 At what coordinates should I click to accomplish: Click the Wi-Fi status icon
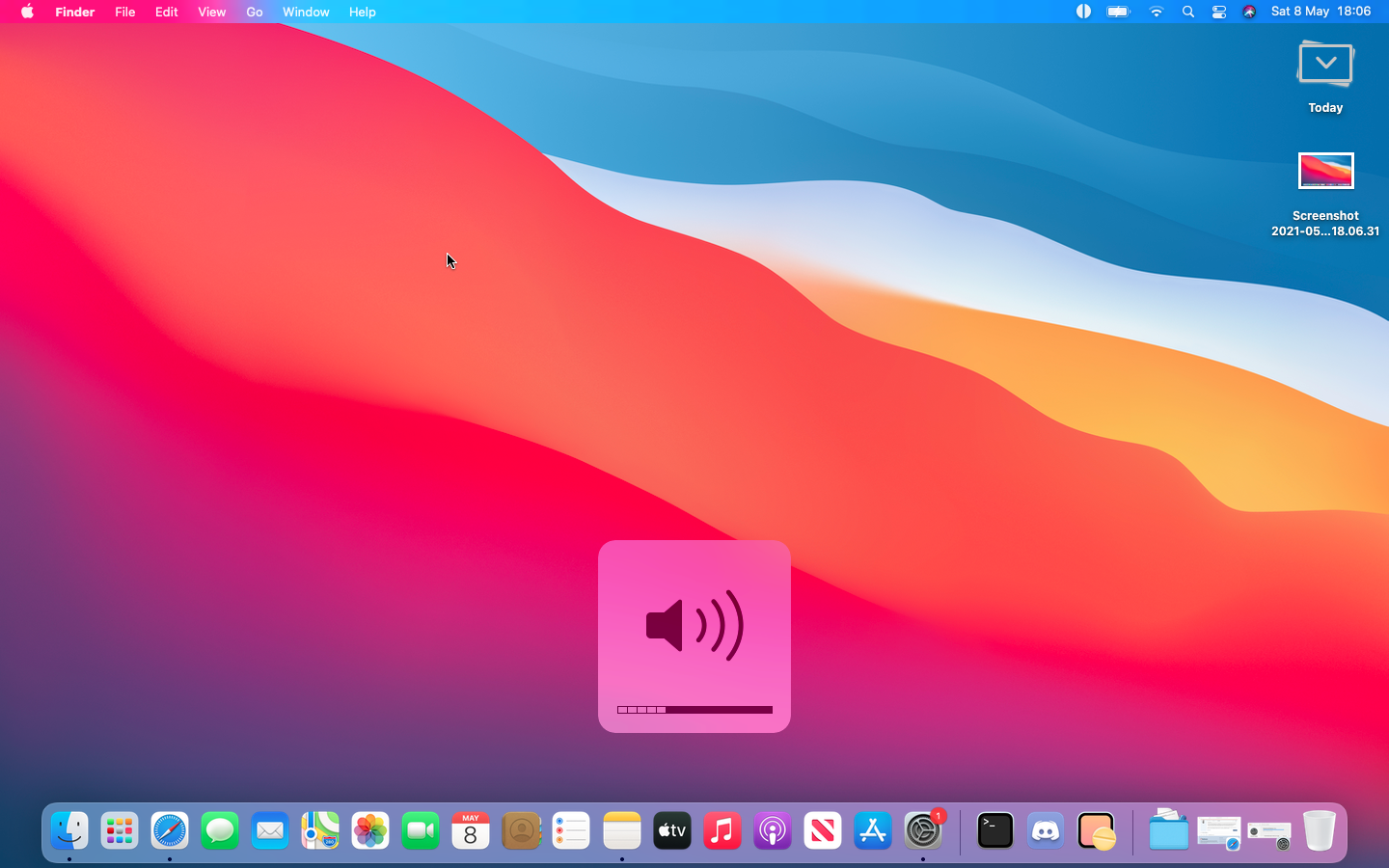[x=1157, y=12]
